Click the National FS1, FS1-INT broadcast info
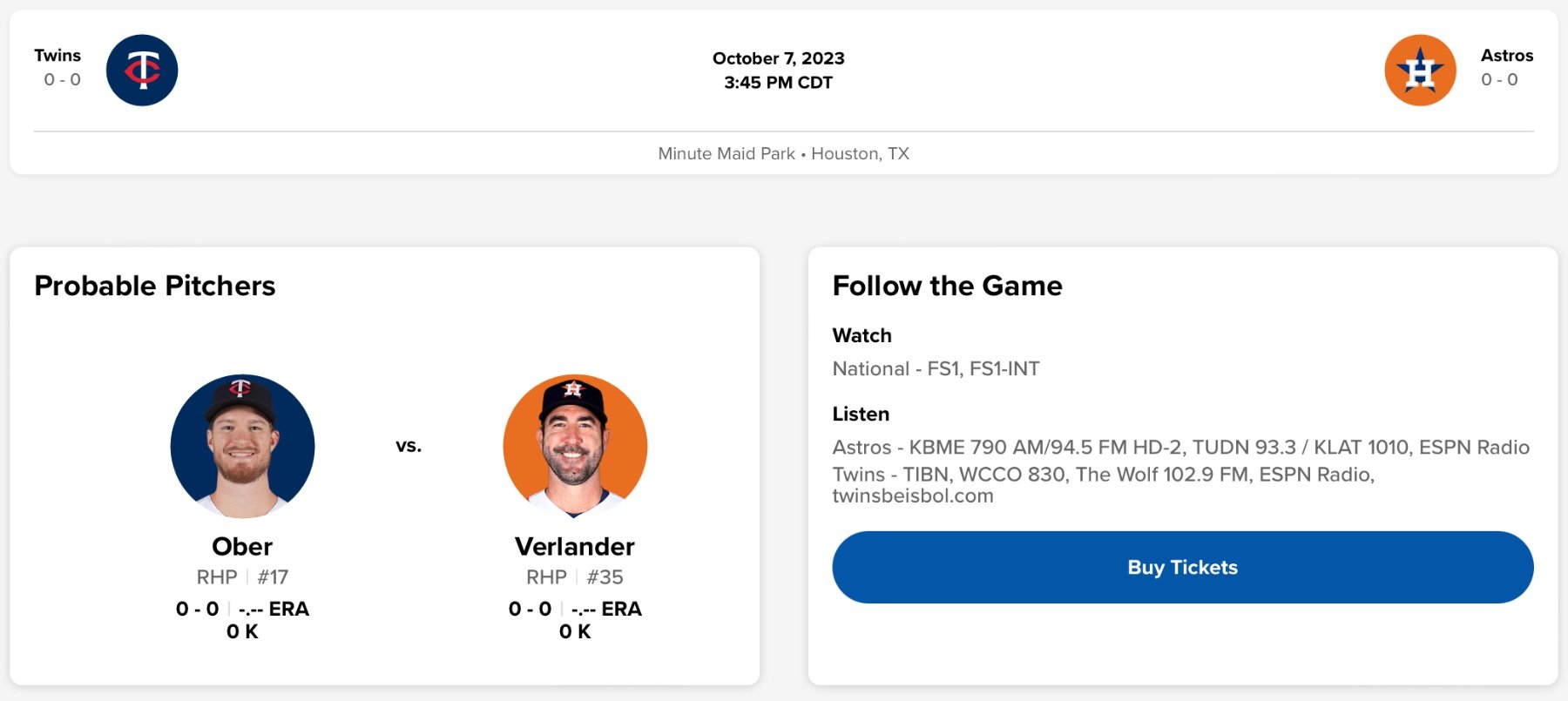Screen dimensions: 1568x701 [x=936, y=369]
